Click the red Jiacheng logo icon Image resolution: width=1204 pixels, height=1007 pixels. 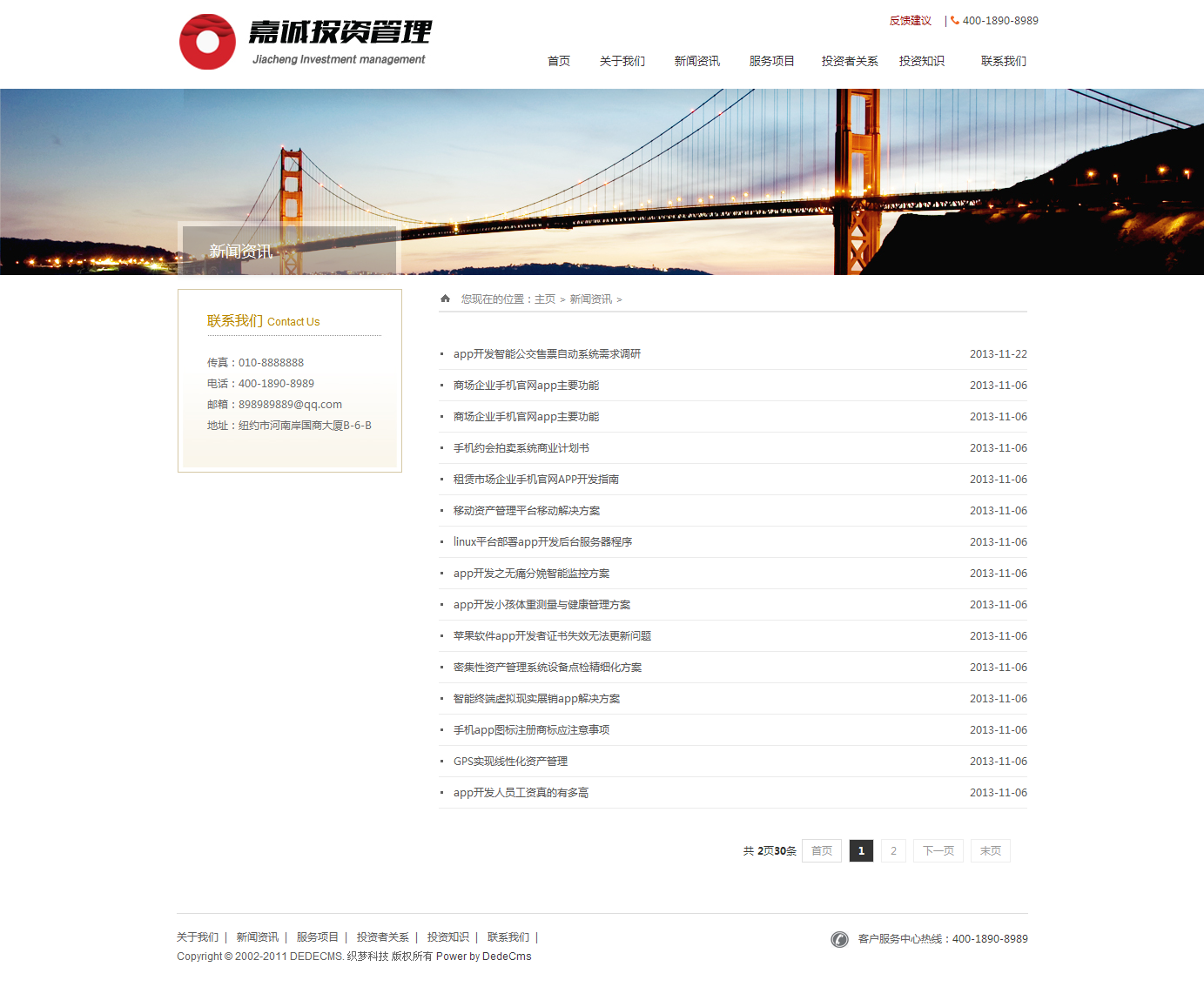(207, 42)
